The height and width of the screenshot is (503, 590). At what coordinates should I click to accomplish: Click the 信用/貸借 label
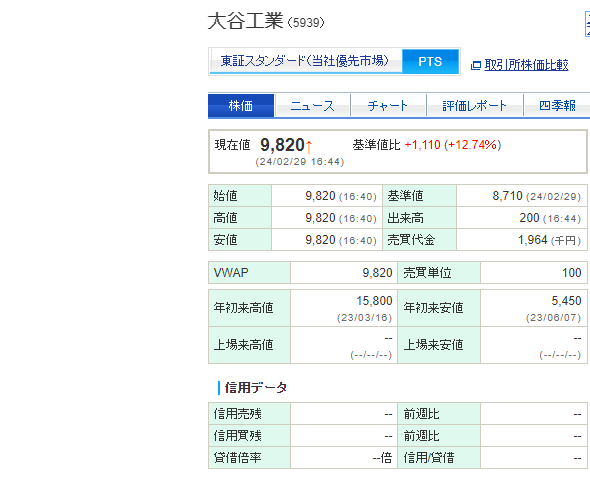coord(429,457)
